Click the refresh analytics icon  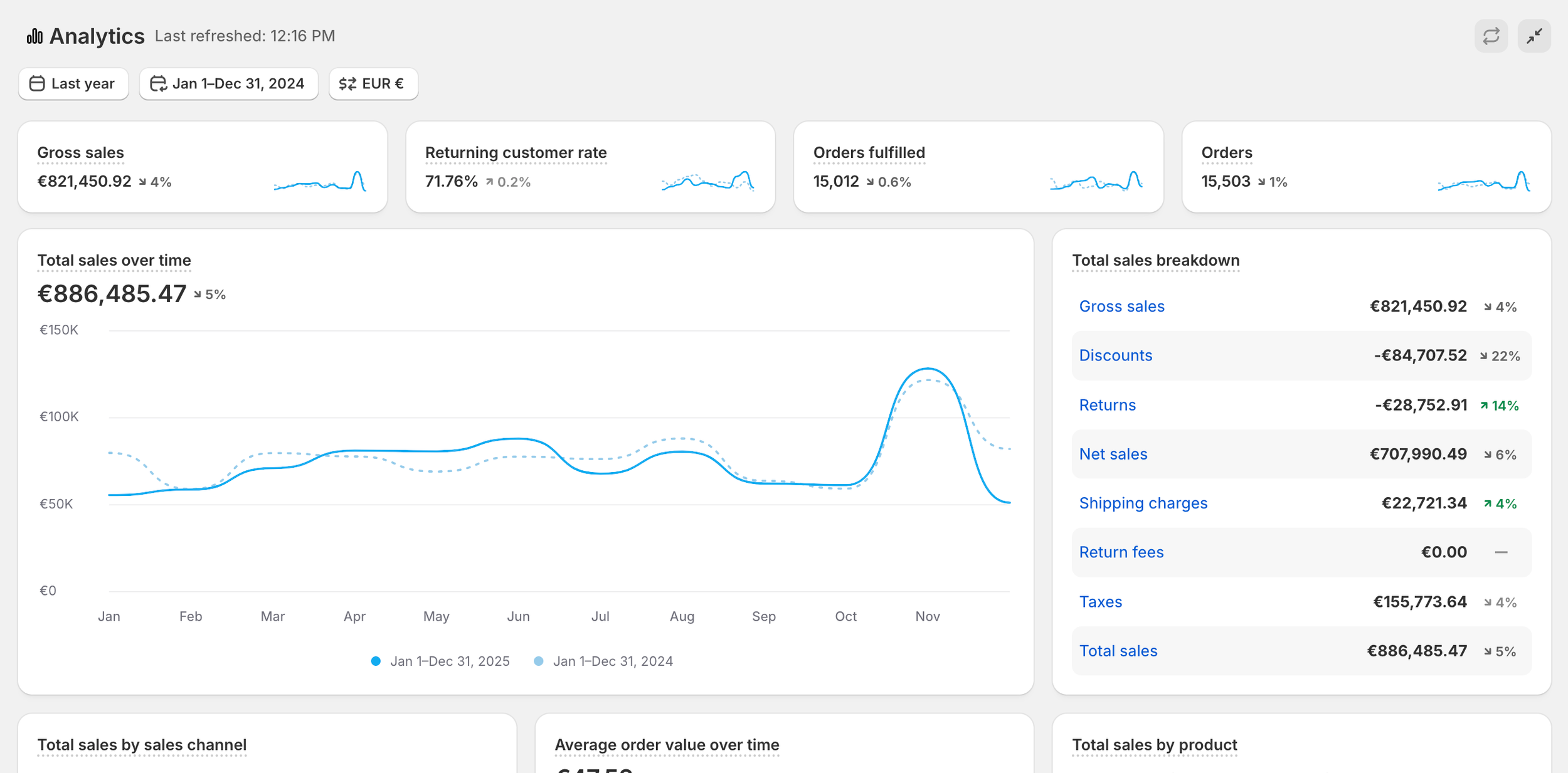click(x=1490, y=36)
